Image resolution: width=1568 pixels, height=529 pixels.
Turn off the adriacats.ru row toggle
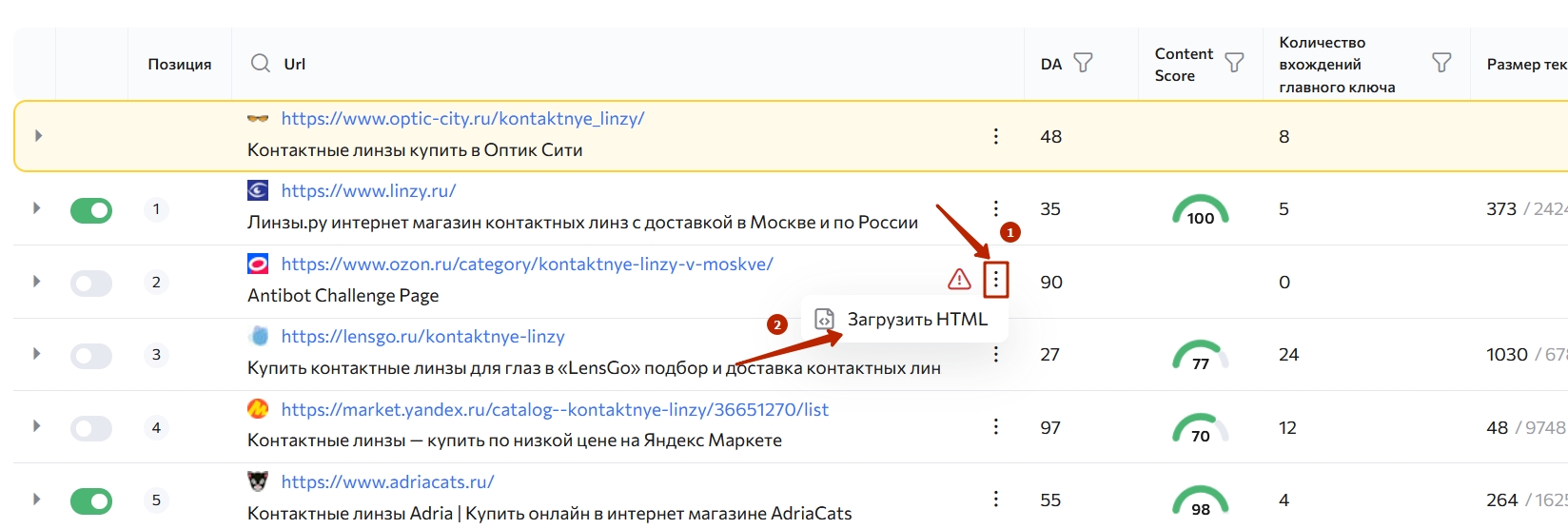click(x=91, y=500)
